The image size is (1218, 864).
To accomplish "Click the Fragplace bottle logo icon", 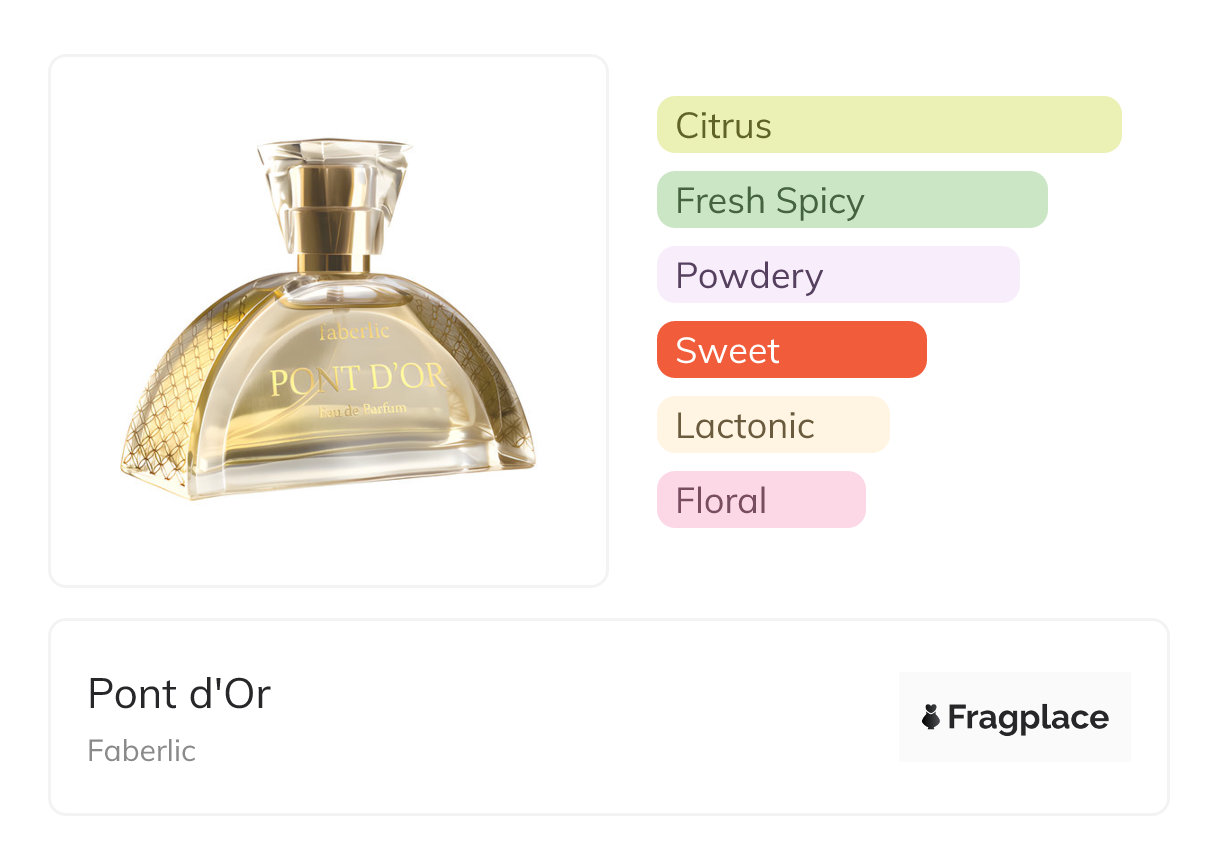I will click(x=931, y=717).
